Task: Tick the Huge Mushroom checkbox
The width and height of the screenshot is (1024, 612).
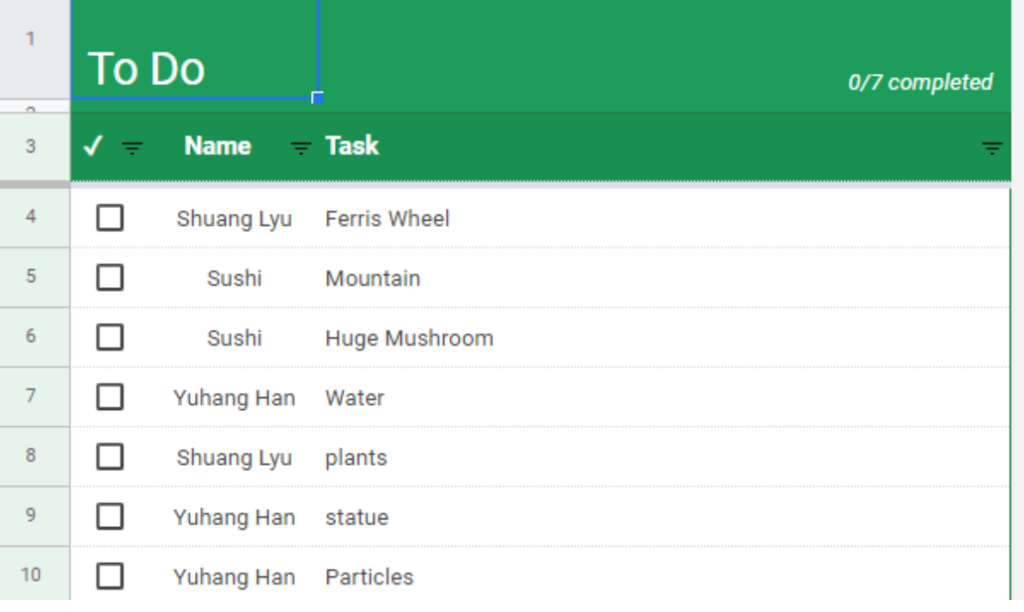Action: click(x=110, y=338)
